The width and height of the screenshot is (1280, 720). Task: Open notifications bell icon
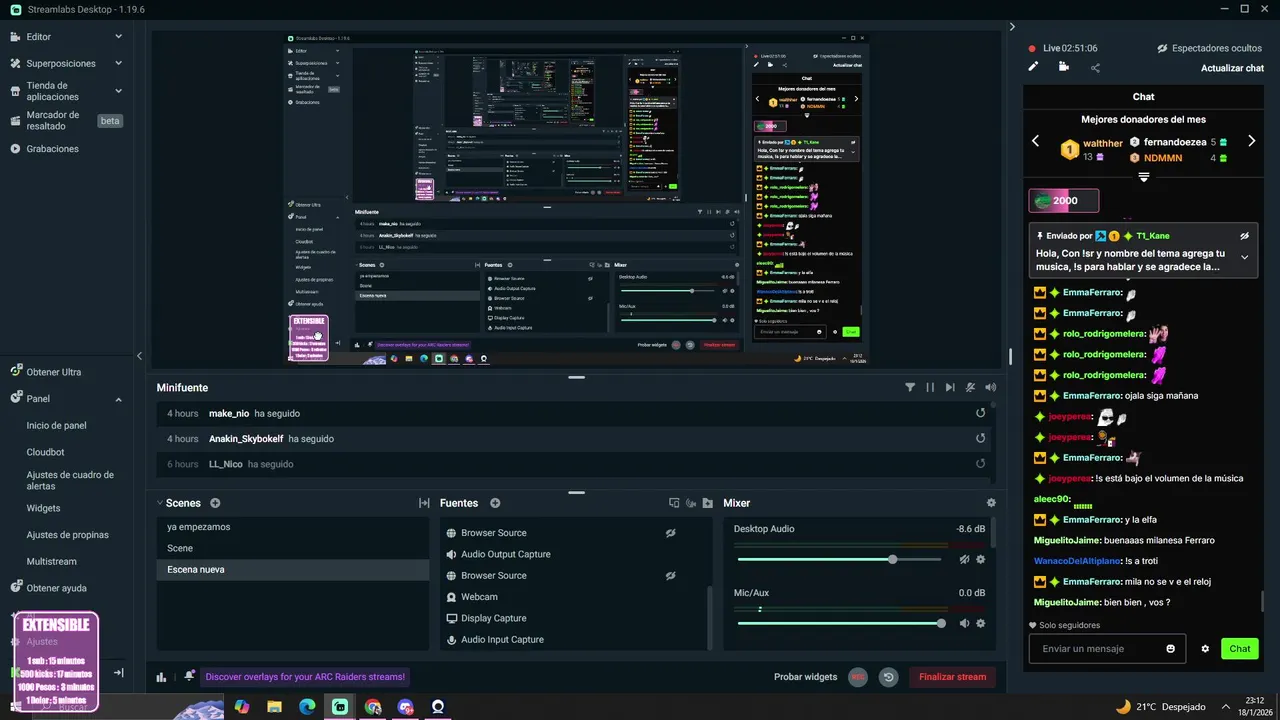189,677
